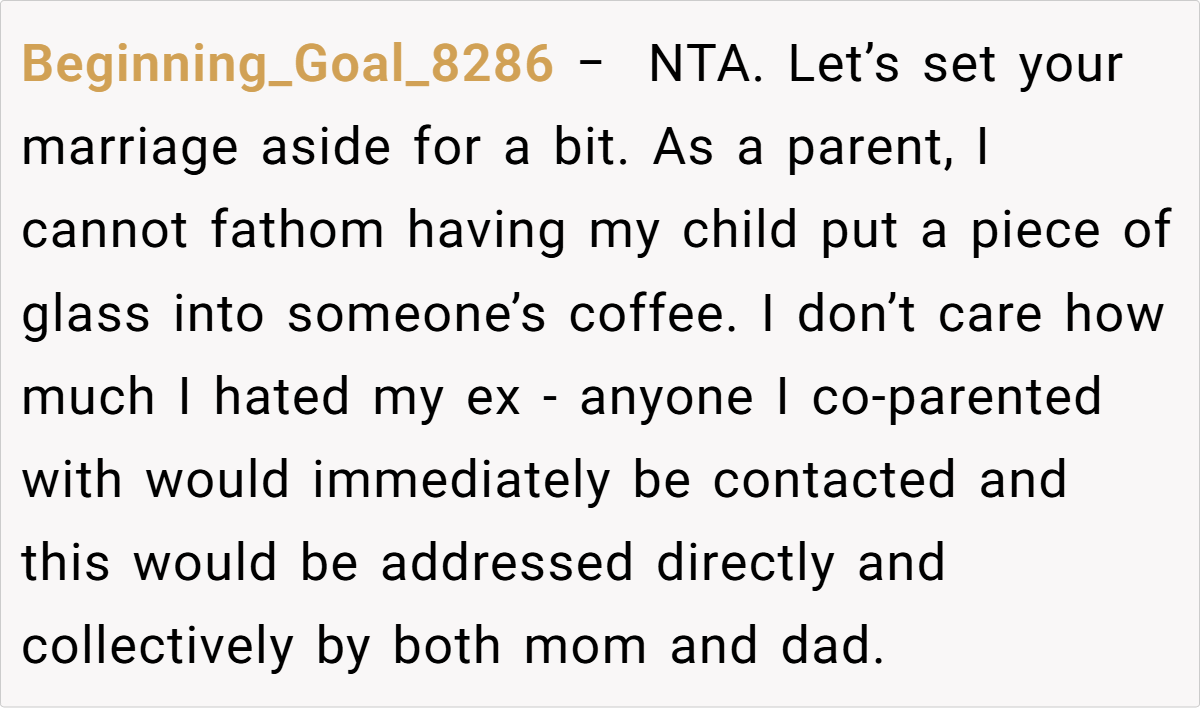Click the word "addressed" in the comment
The image size is (1200, 708).
(506, 564)
